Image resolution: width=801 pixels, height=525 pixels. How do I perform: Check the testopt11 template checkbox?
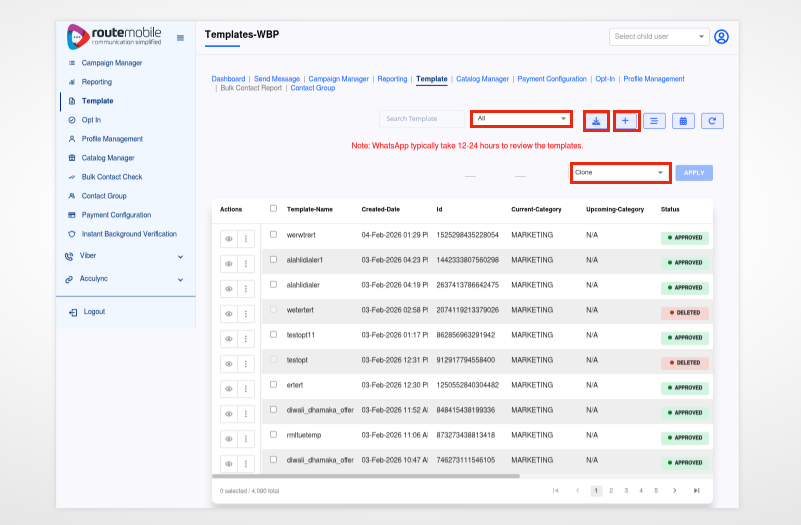[x=273, y=335]
